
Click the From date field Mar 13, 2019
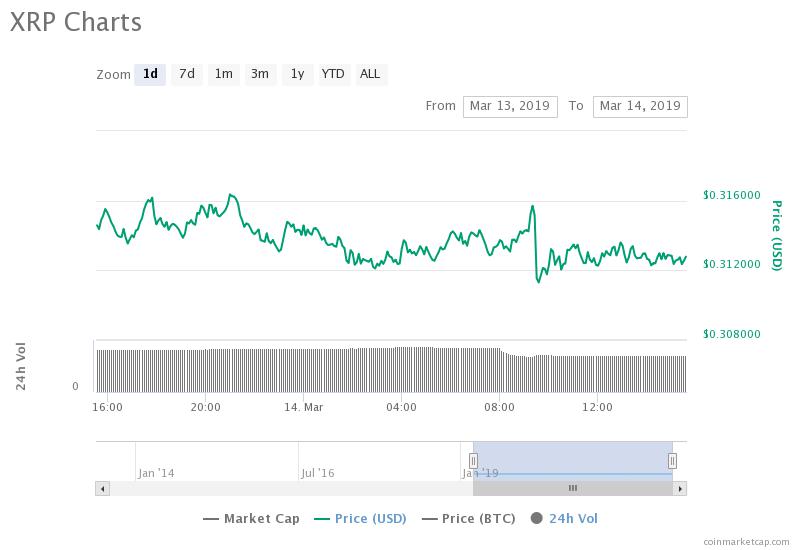coord(510,107)
